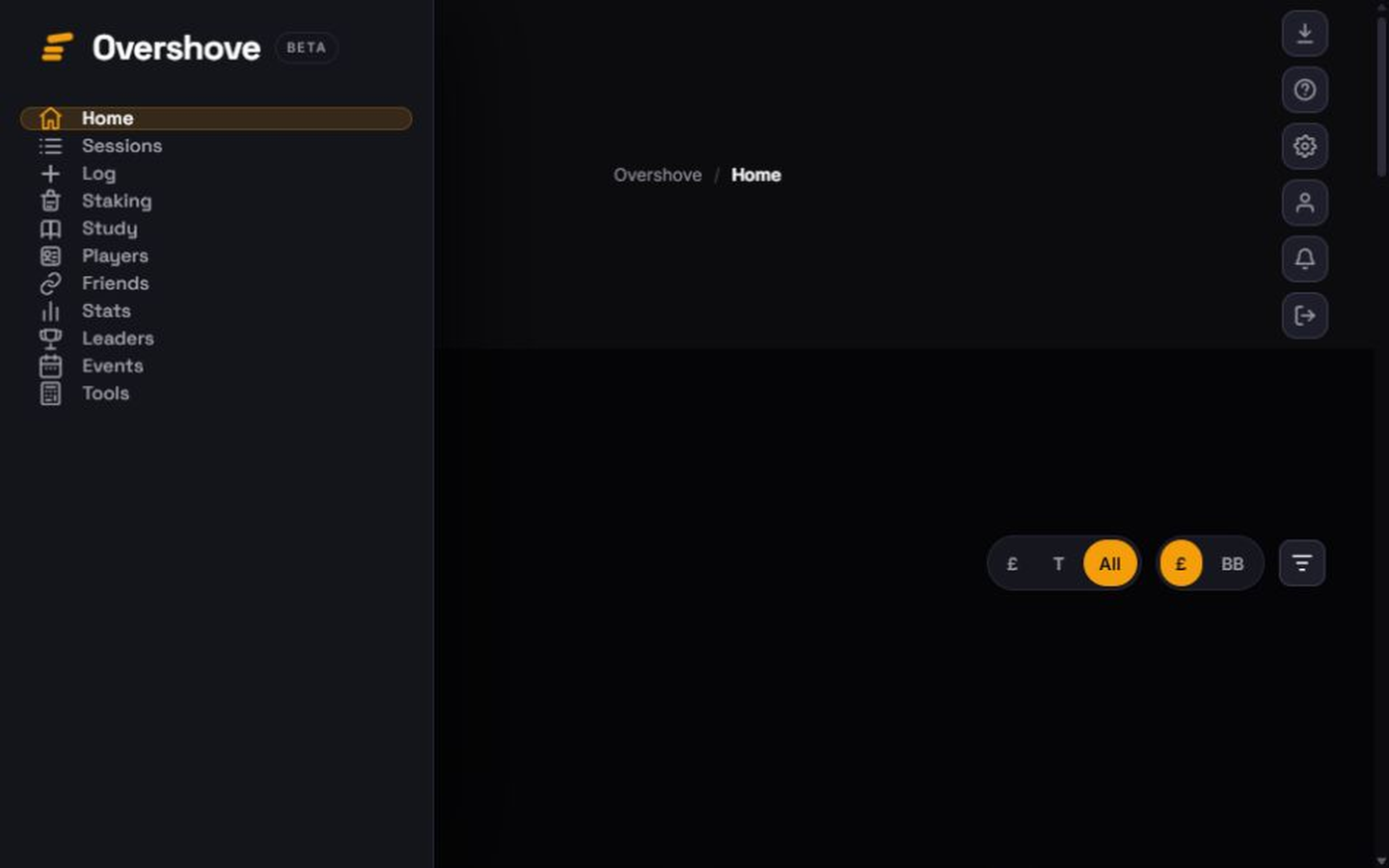Viewport: 1389px width, 868px height.
Task: Open the Events page label
Action: coord(112,366)
